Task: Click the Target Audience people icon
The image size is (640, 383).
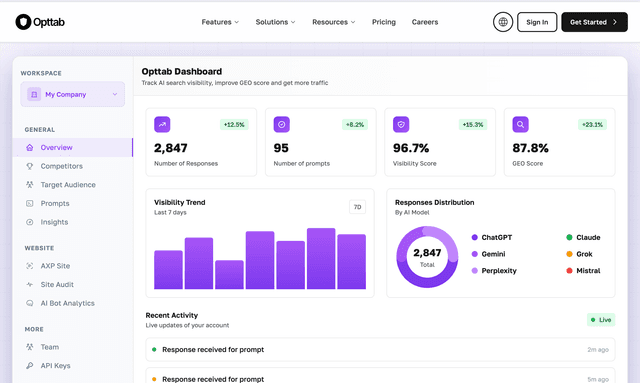Action: click(x=29, y=185)
